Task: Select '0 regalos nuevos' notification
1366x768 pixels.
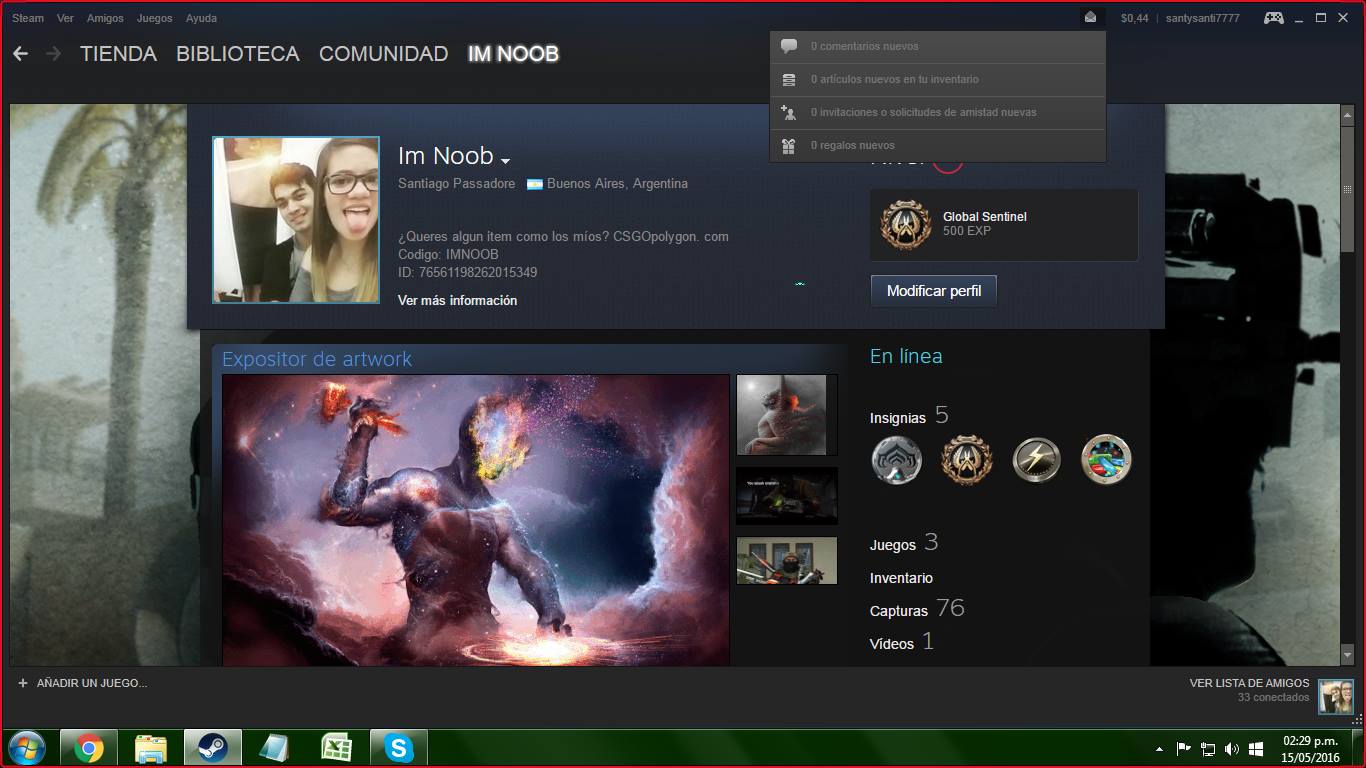Action: point(938,145)
